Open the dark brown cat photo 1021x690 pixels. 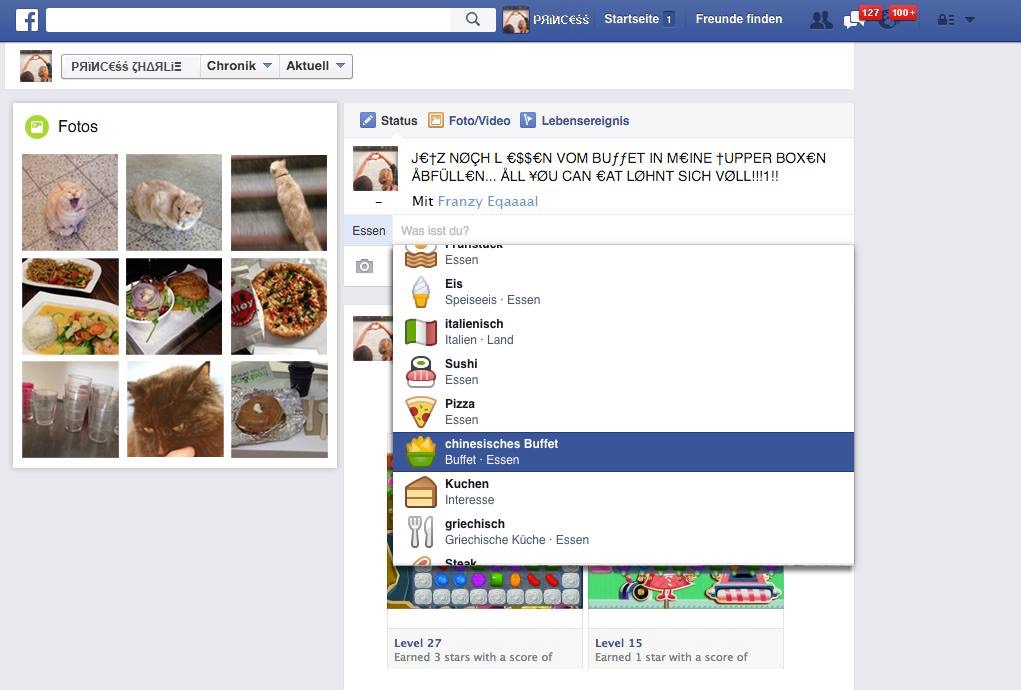pyautogui.click(x=174, y=409)
